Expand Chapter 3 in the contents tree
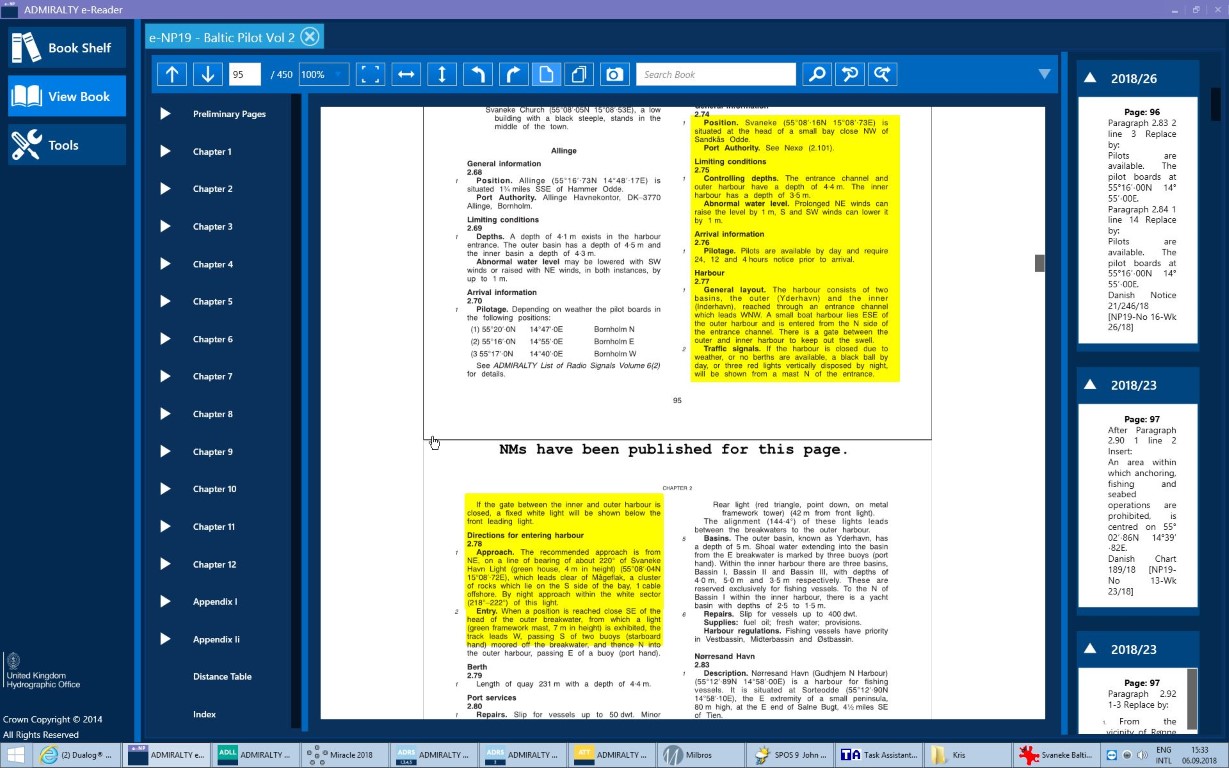This screenshot has width=1229, height=768. tap(165, 227)
